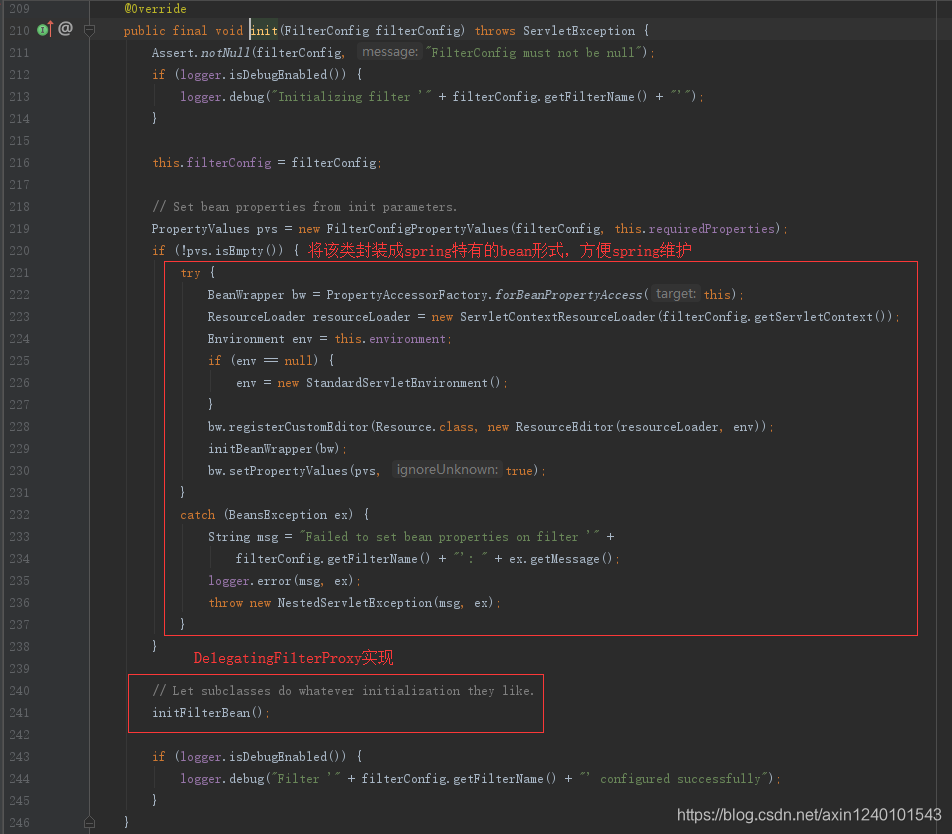This screenshot has width=952, height=834.
Task: Click line number 220 in the gutter
Action: tap(19, 251)
